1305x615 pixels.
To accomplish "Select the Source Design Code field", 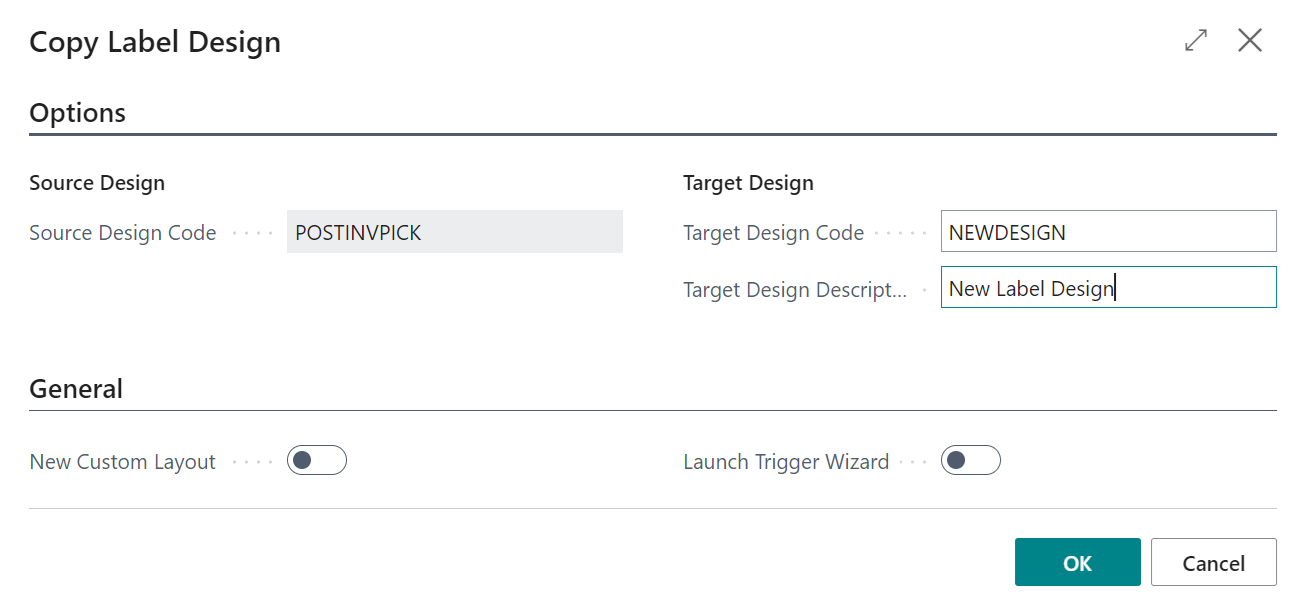I will tap(454, 231).
